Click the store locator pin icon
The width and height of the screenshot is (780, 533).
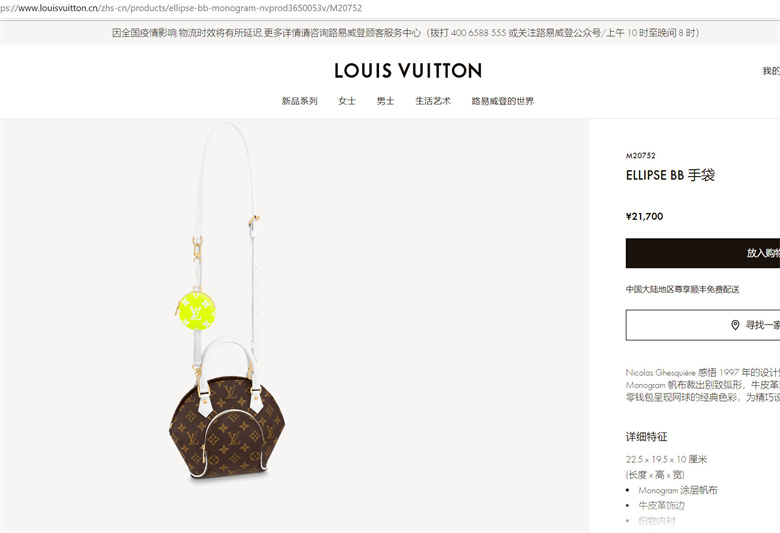point(735,325)
